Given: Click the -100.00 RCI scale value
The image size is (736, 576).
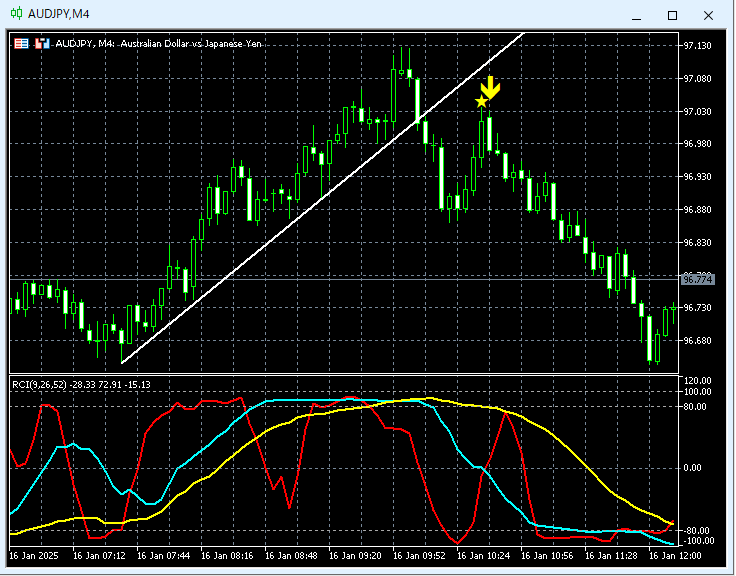Looking at the screenshot, I should coord(699,541).
